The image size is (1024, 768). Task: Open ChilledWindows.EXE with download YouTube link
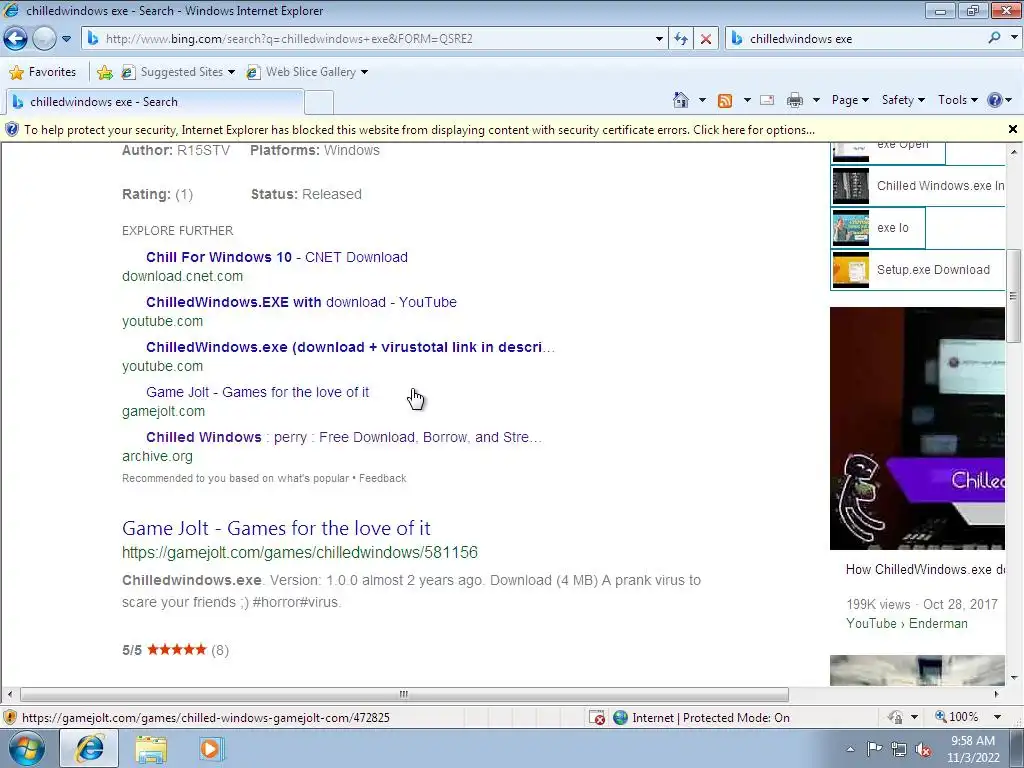301,302
